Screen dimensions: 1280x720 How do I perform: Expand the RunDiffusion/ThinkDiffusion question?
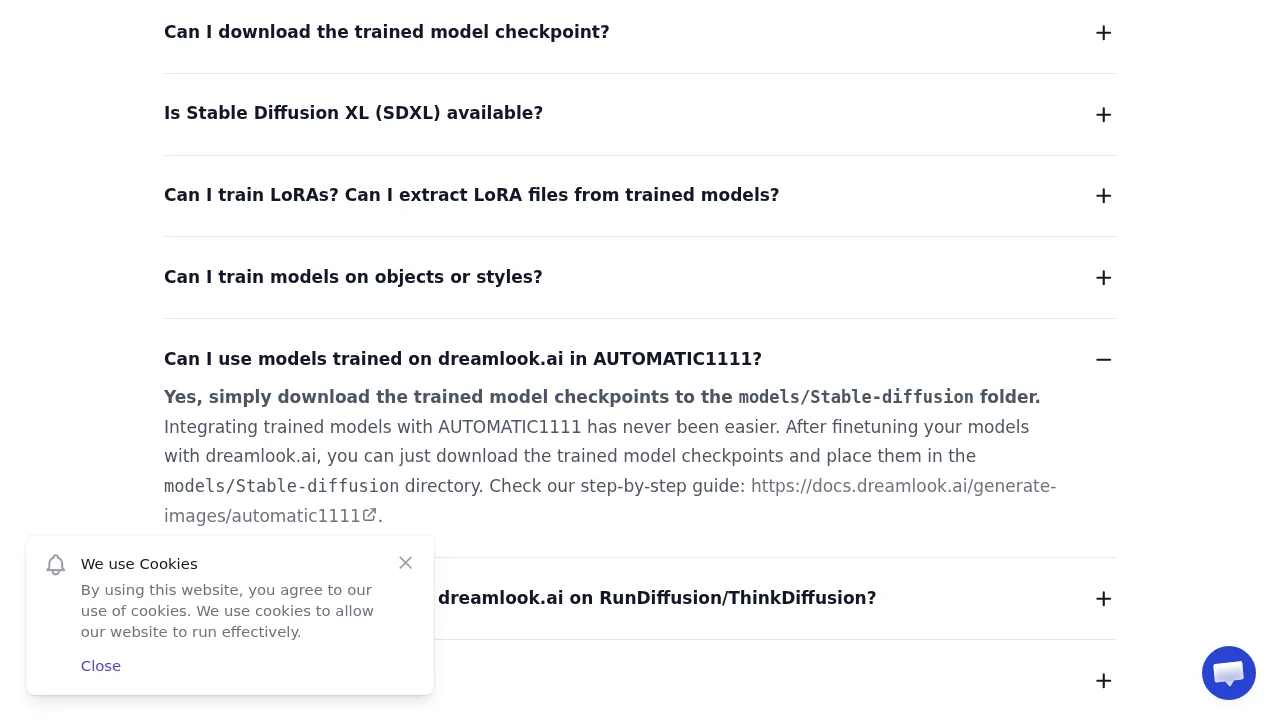(1103, 598)
